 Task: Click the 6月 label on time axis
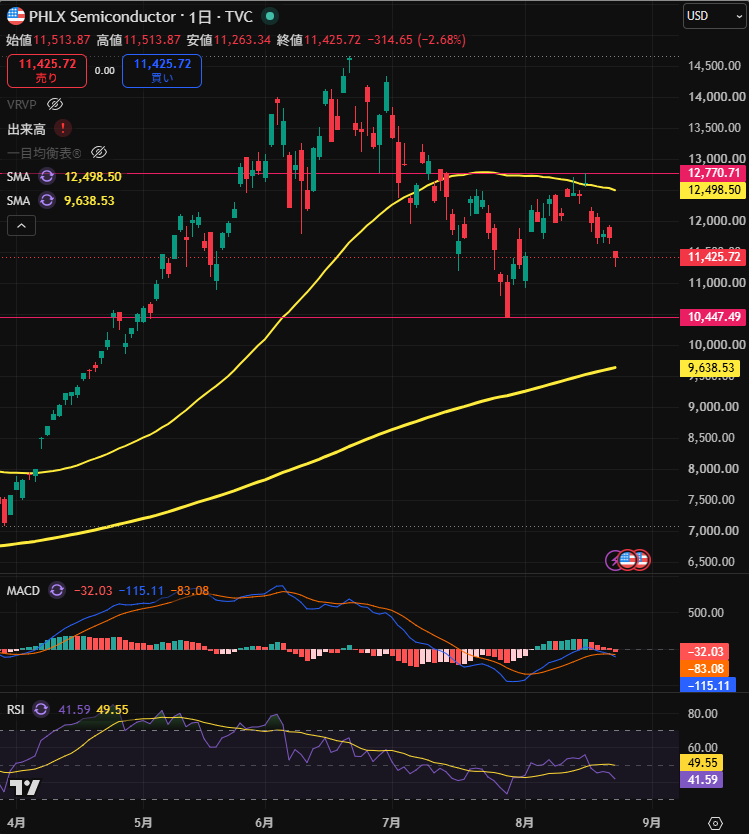click(x=264, y=822)
